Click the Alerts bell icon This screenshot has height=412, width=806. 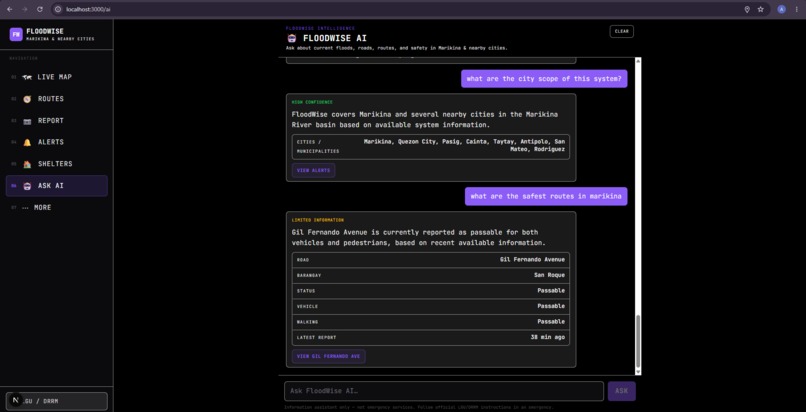[x=27, y=142]
